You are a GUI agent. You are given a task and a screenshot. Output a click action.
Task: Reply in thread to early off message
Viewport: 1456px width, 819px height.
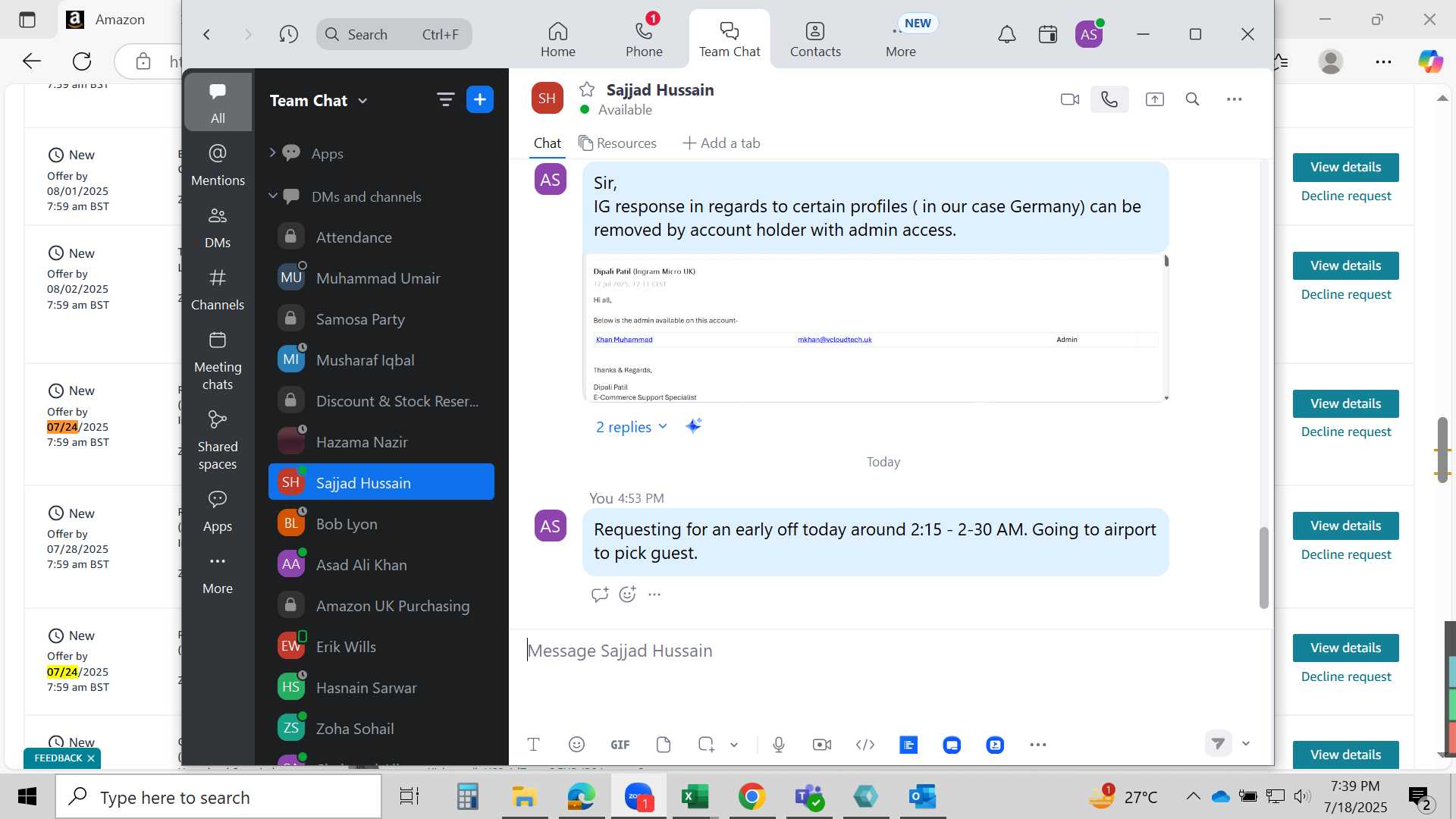coord(600,595)
